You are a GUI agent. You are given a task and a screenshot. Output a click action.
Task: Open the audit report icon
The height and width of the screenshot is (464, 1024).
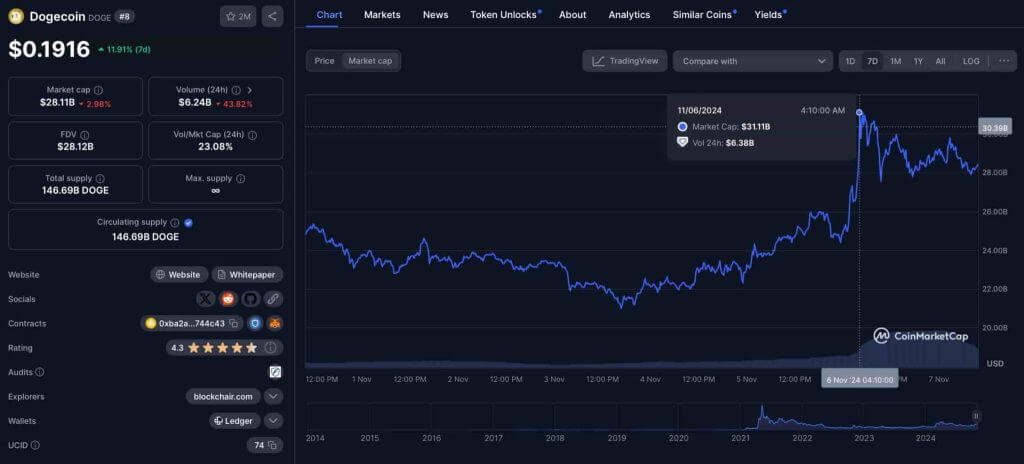pyautogui.click(x=276, y=372)
